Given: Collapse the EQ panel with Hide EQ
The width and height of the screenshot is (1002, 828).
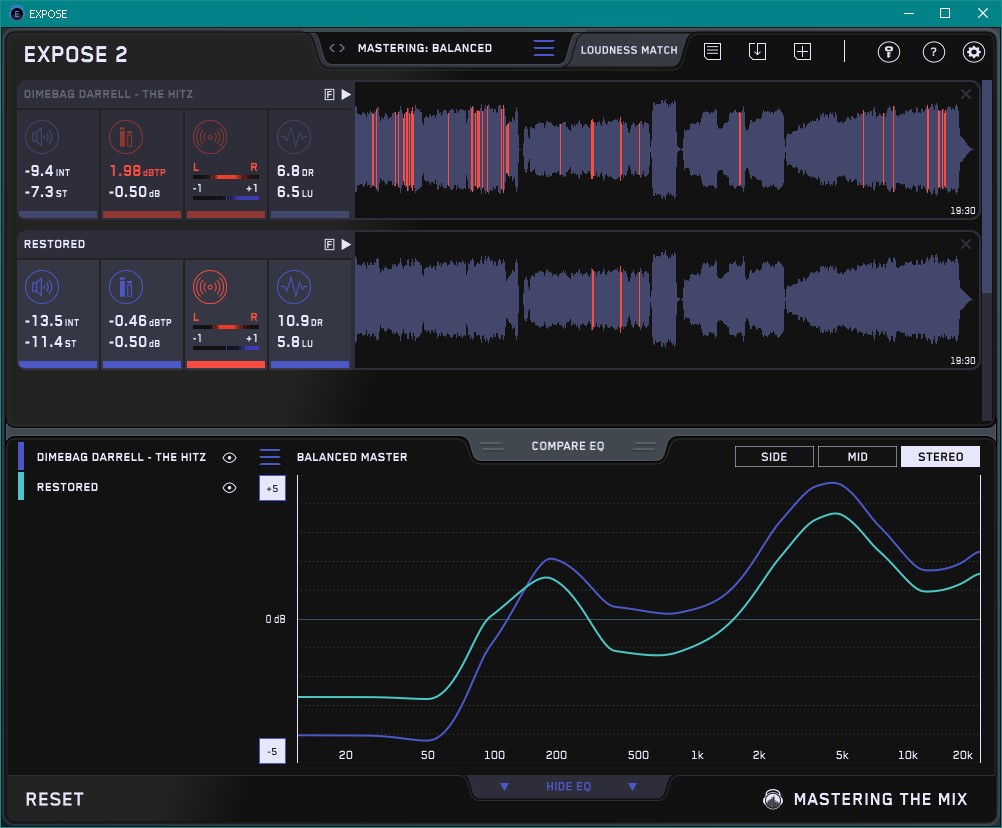Looking at the screenshot, I should (x=568, y=787).
